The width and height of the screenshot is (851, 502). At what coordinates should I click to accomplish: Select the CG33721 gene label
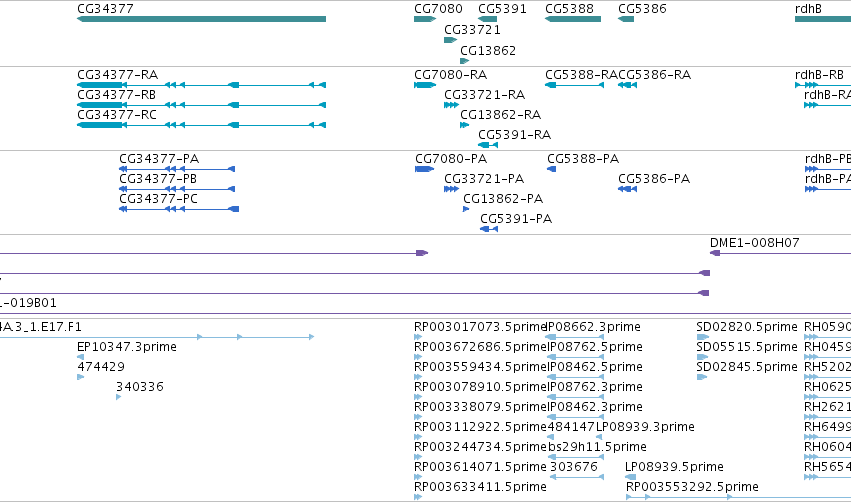pos(472,30)
